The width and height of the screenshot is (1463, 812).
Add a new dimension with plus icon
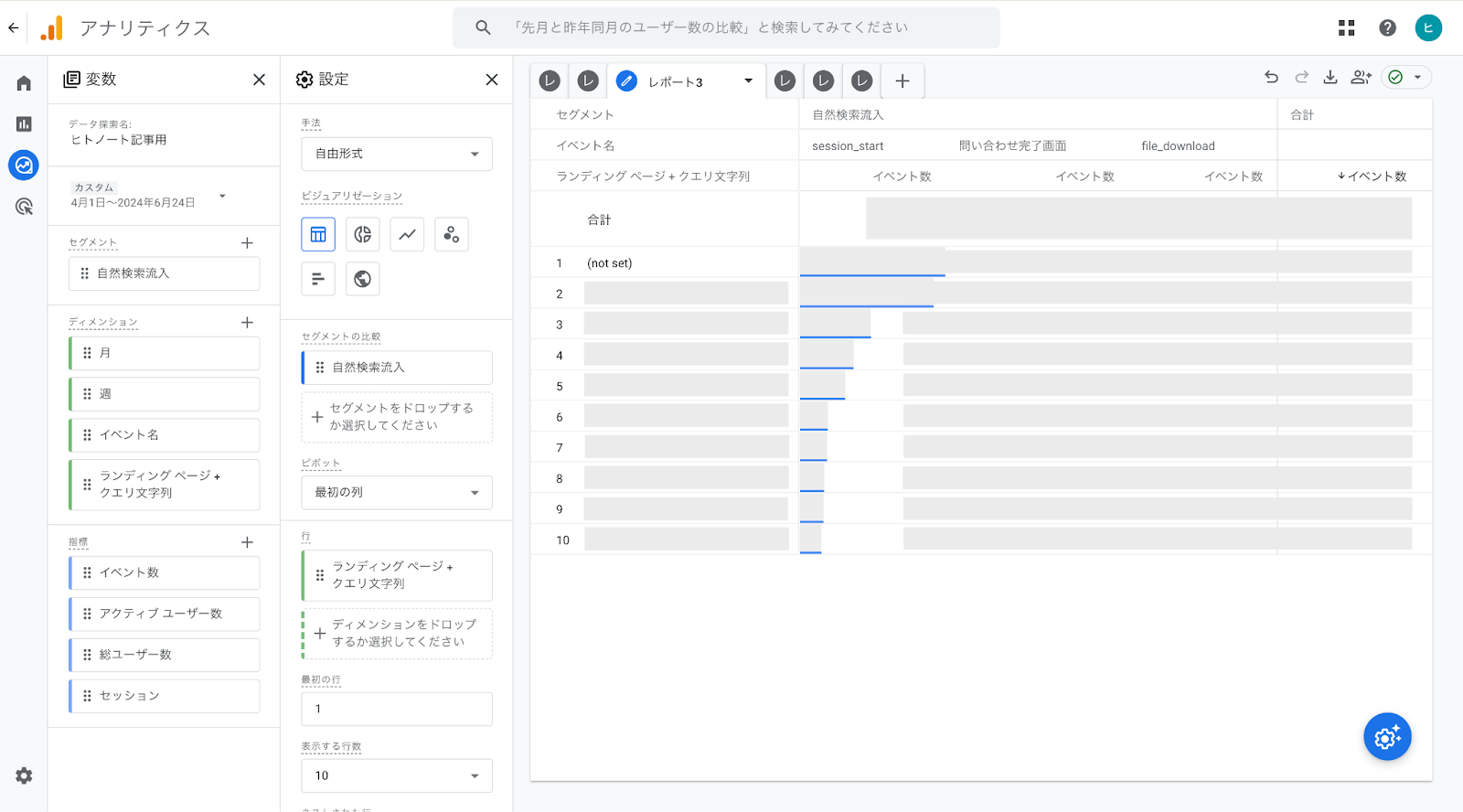coord(247,322)
